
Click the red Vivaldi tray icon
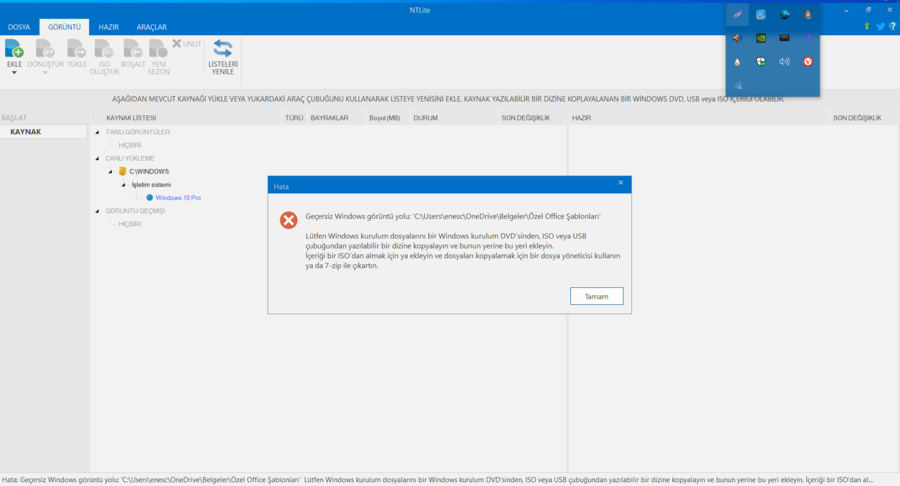(x=808, y=61)
